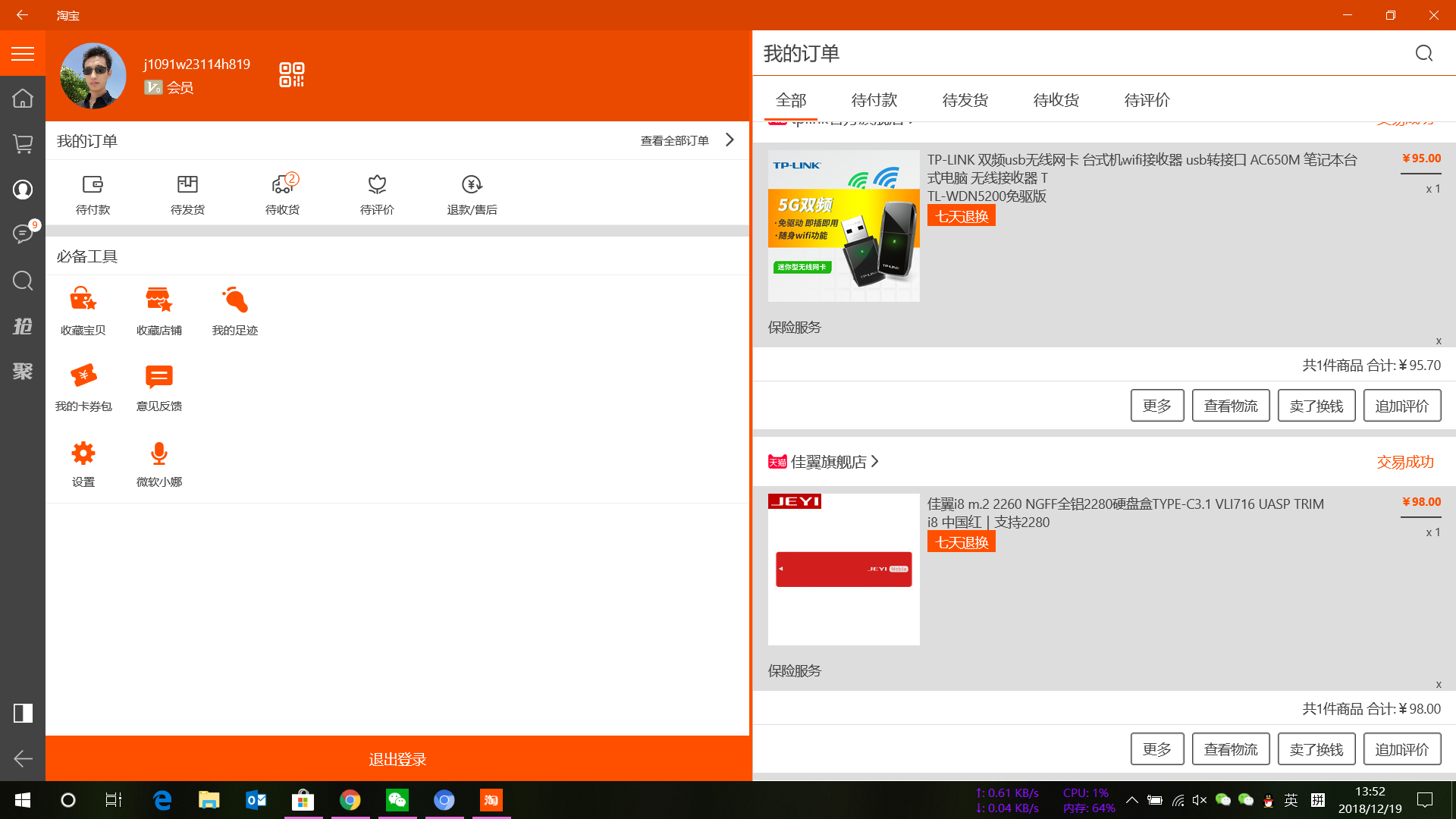Click 卖了换钱 for the TP-LINK order
This screenshot has width=1456, height=819.
(x=1316, y=406)
